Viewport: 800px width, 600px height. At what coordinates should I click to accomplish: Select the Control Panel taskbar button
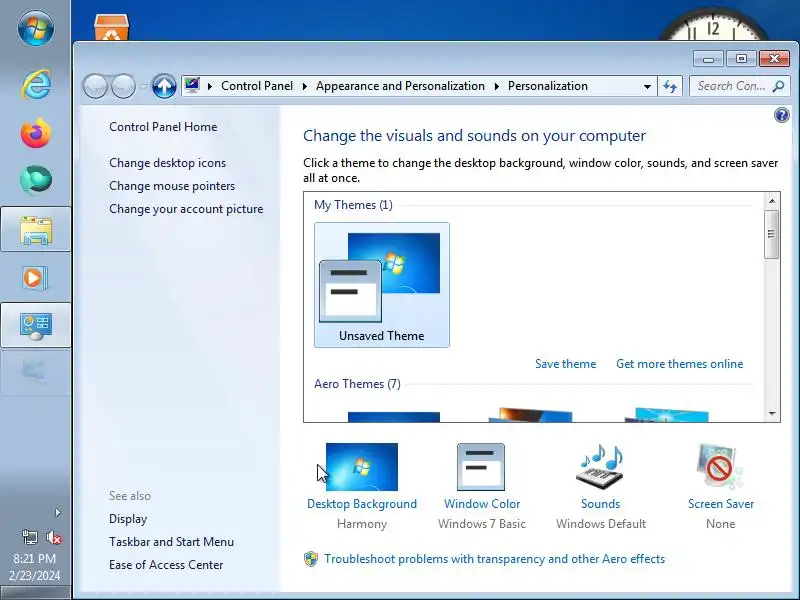point(36,325)
